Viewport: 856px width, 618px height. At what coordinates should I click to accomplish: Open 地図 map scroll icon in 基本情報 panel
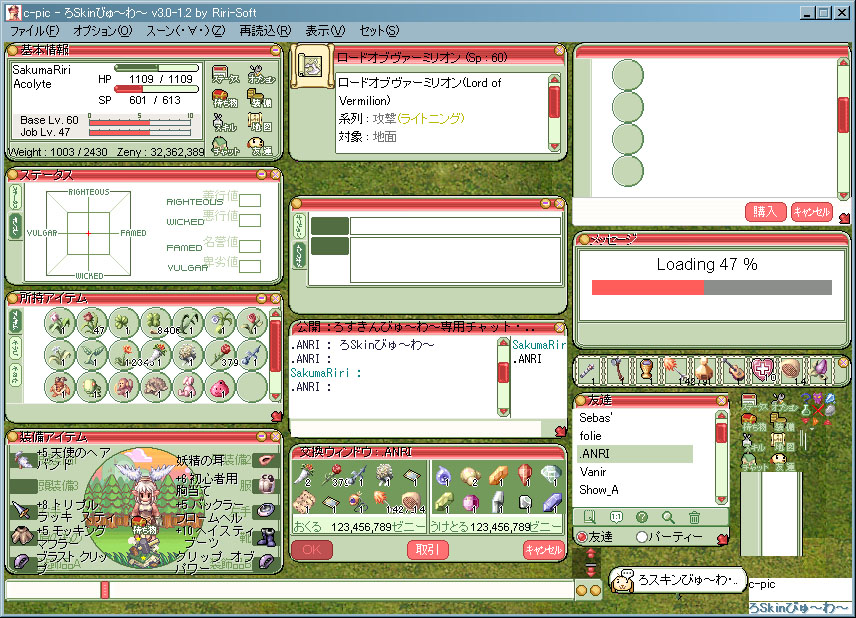tap(260, 122)
